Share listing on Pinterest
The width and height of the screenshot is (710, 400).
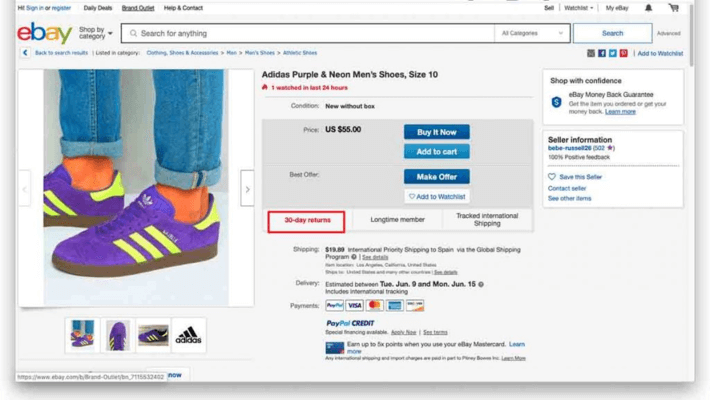[624, 53]
